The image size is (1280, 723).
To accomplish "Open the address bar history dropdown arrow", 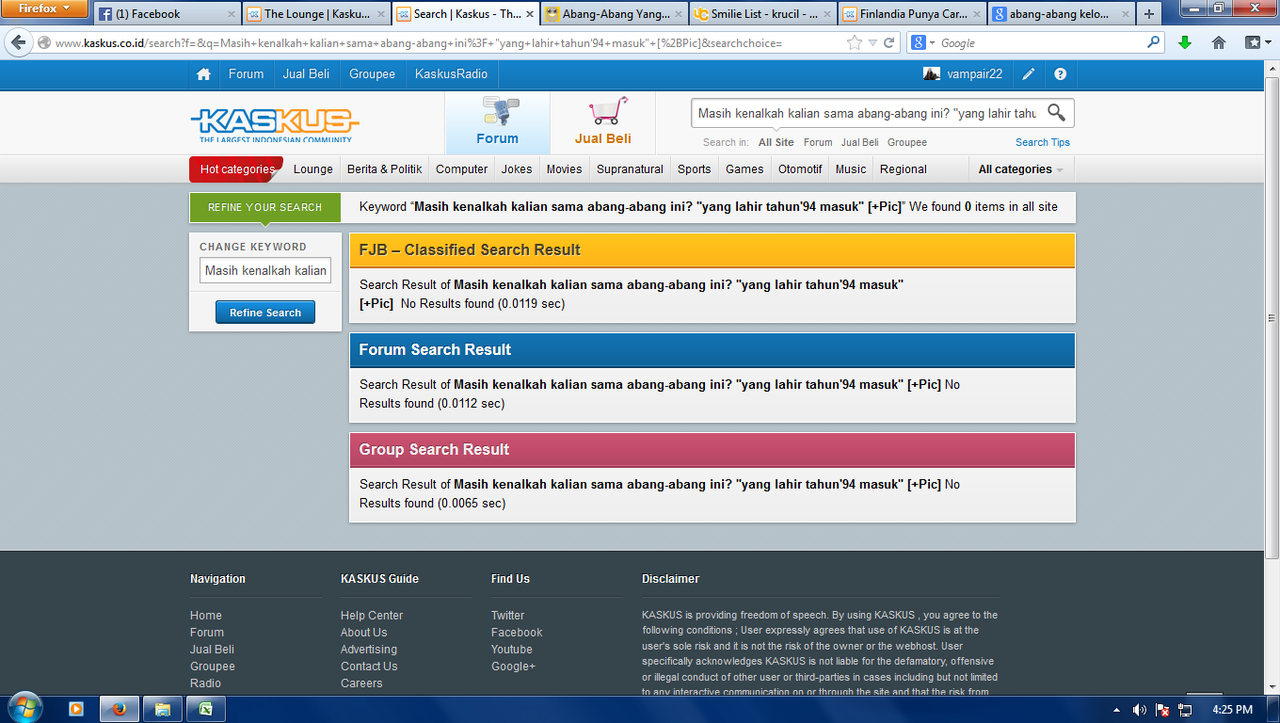I will click(x=872, y=43).
